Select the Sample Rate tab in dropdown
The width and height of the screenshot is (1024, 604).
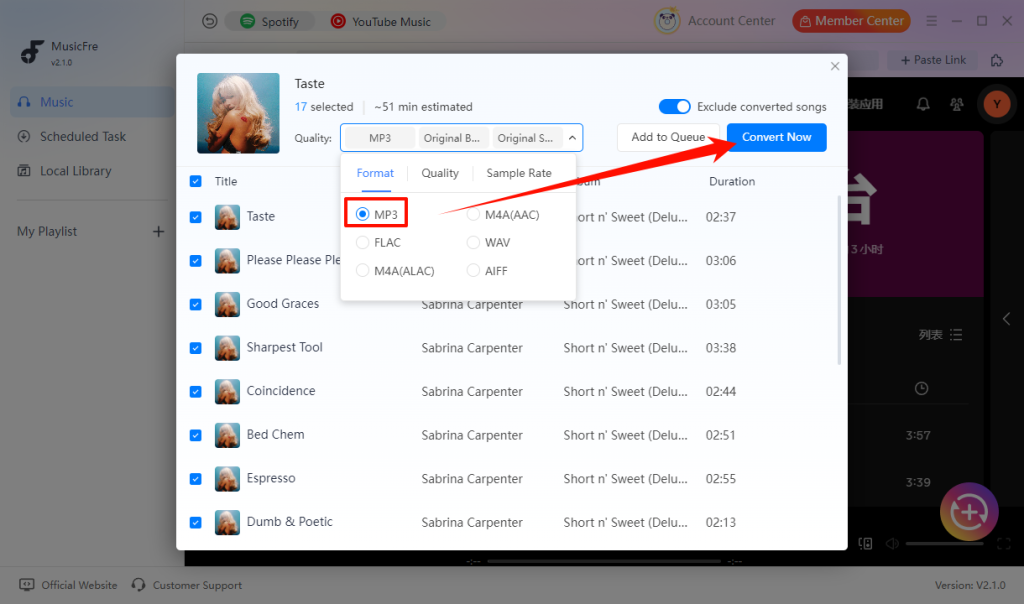(519, 173)
